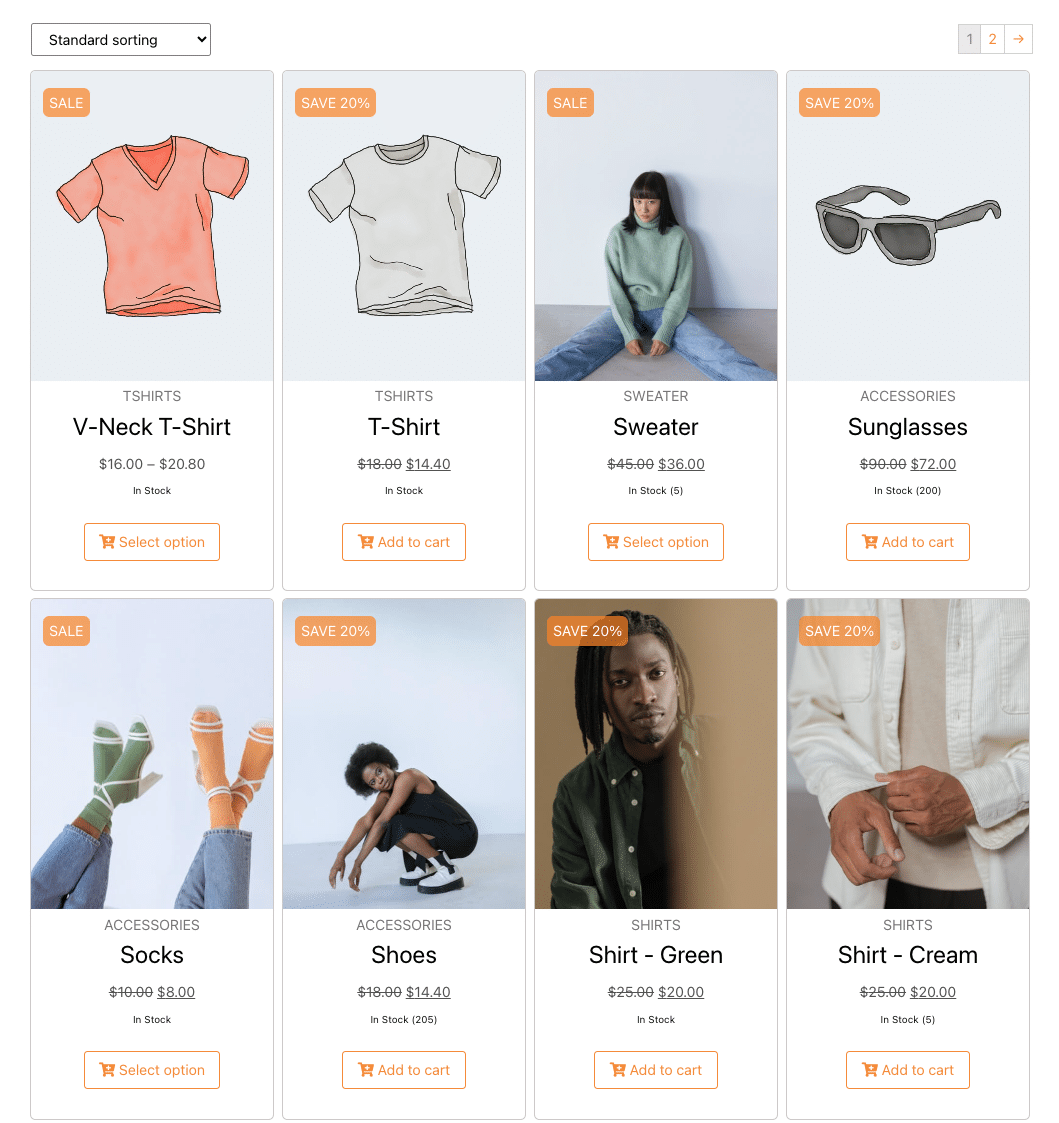Click the cart icon on Shoes Add to cart
This screenshot has height=1123, width=1059.
(366, 1070)
